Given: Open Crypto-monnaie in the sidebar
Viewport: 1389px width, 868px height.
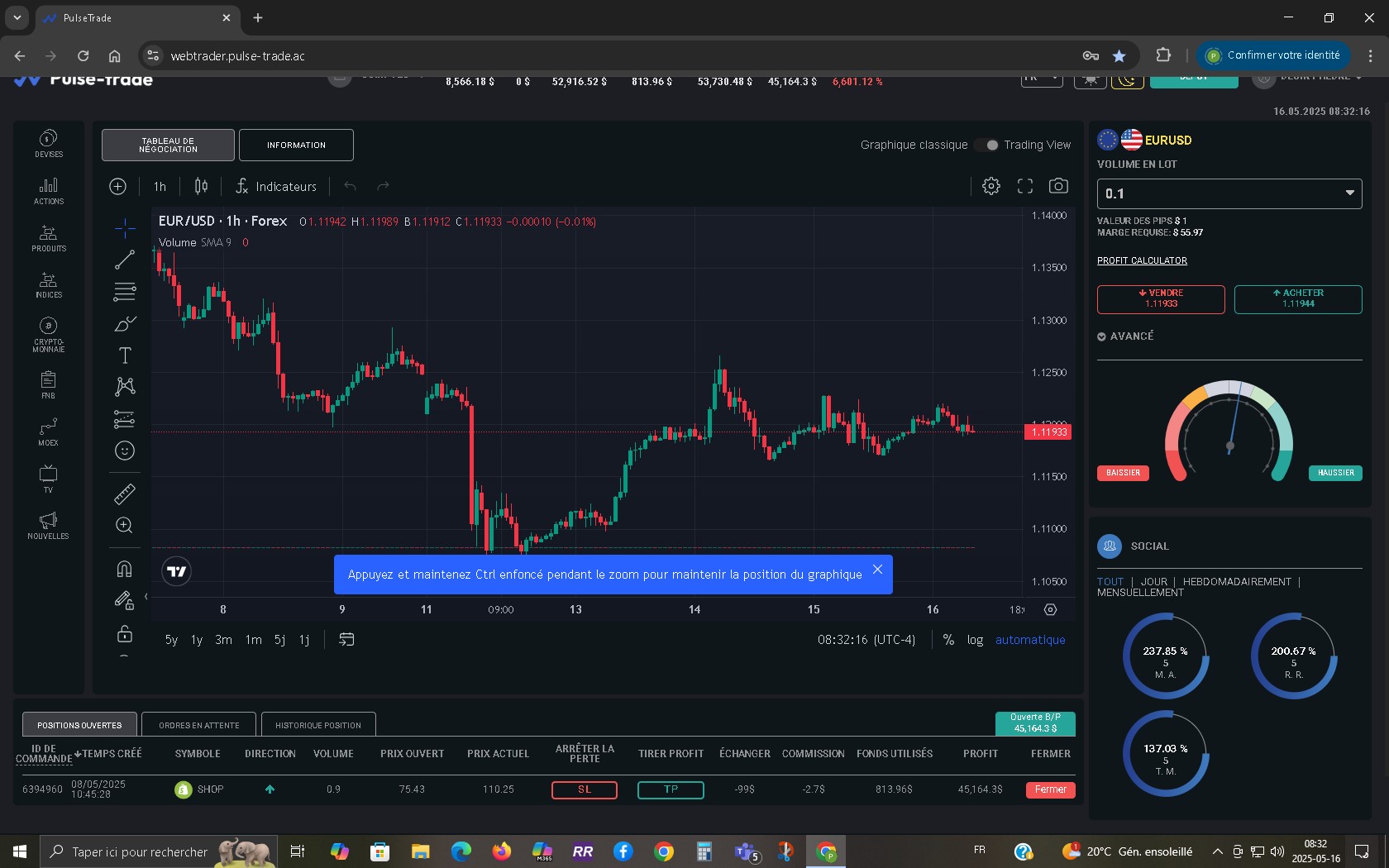Looking at the screenshot, I should [49, 334].
